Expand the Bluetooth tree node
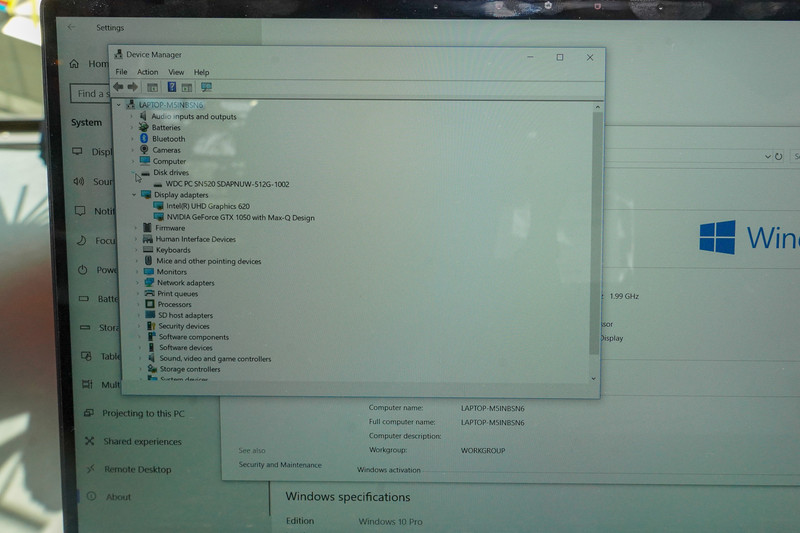 click(x=132, y=139)
